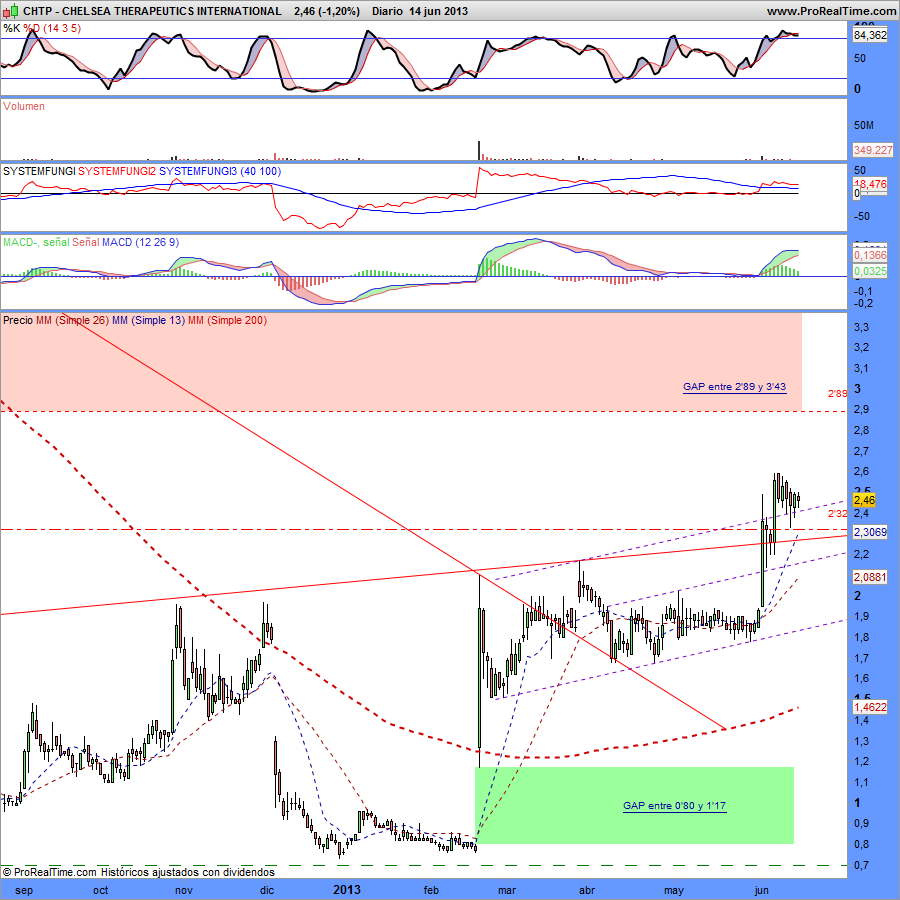Click the price axis tag 2,3069
Image resolution: width=900 pixels, height=900 pixels.
tap(870, 532)
